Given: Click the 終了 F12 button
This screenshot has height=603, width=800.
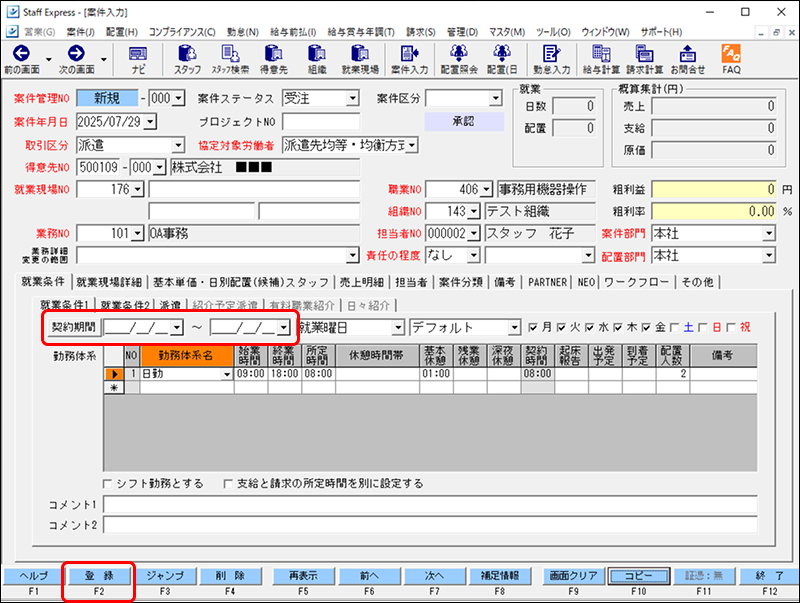Looking at the screenshot, I should [770, 576].
